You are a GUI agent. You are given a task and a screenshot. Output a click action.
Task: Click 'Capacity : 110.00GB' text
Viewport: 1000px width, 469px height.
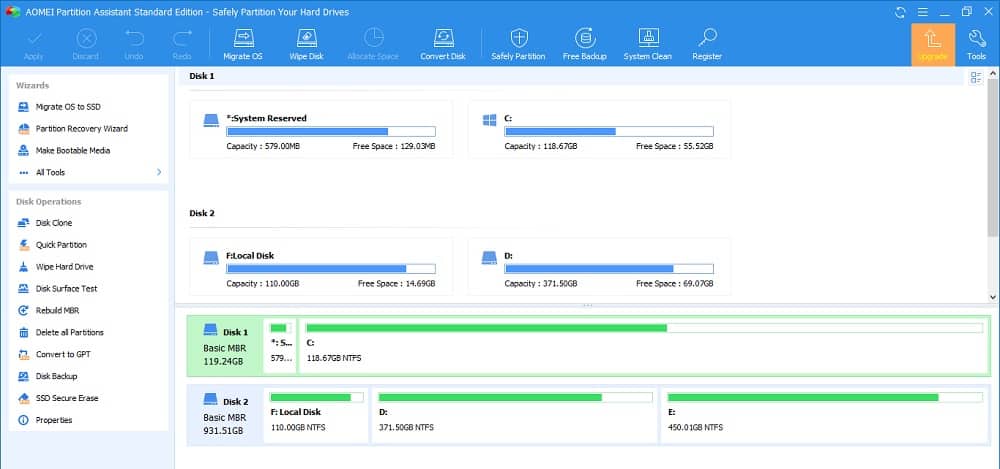coord(262,284)
